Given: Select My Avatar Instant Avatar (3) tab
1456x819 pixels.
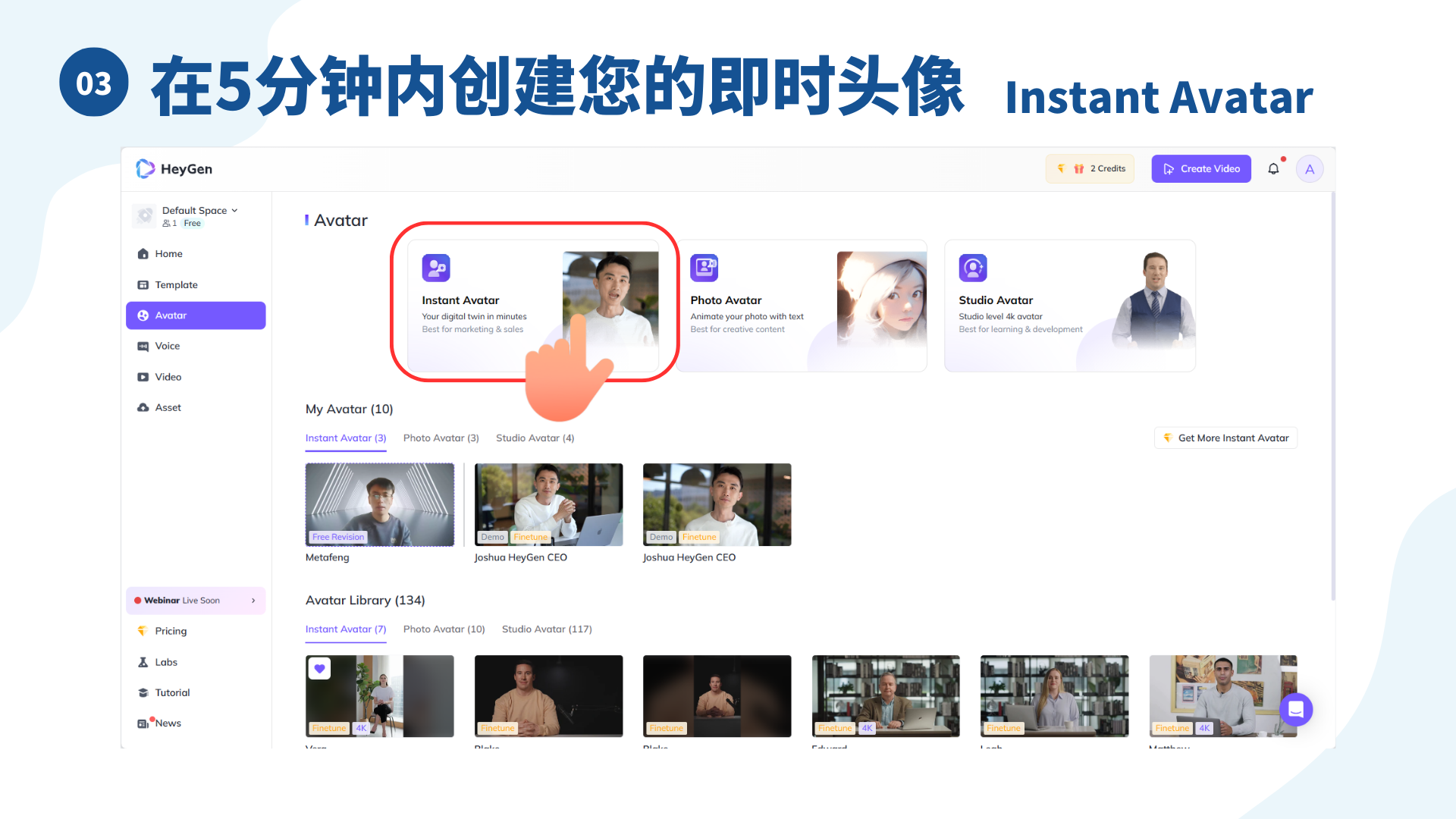Looking at the screenshot, I should [x=346, y=438].
